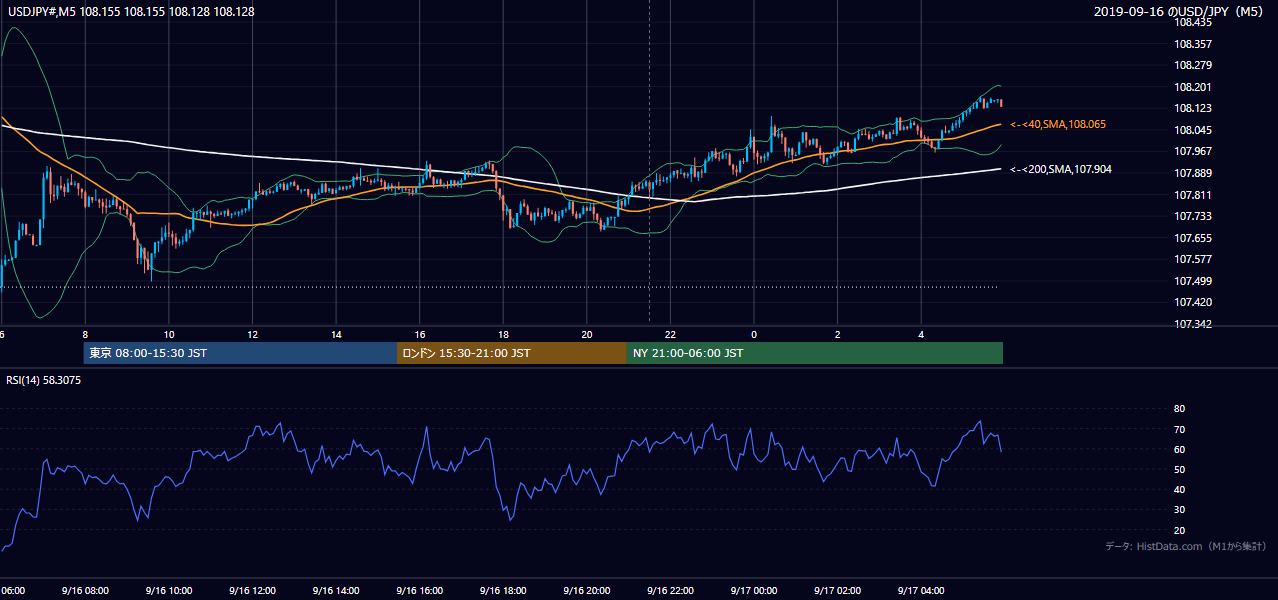The width and height of the screenshot is (1278, 600).
Task: Click the '2019-09-16 のUSD/JPY (M5)' chart title
Action: [x=1180, y=12]
